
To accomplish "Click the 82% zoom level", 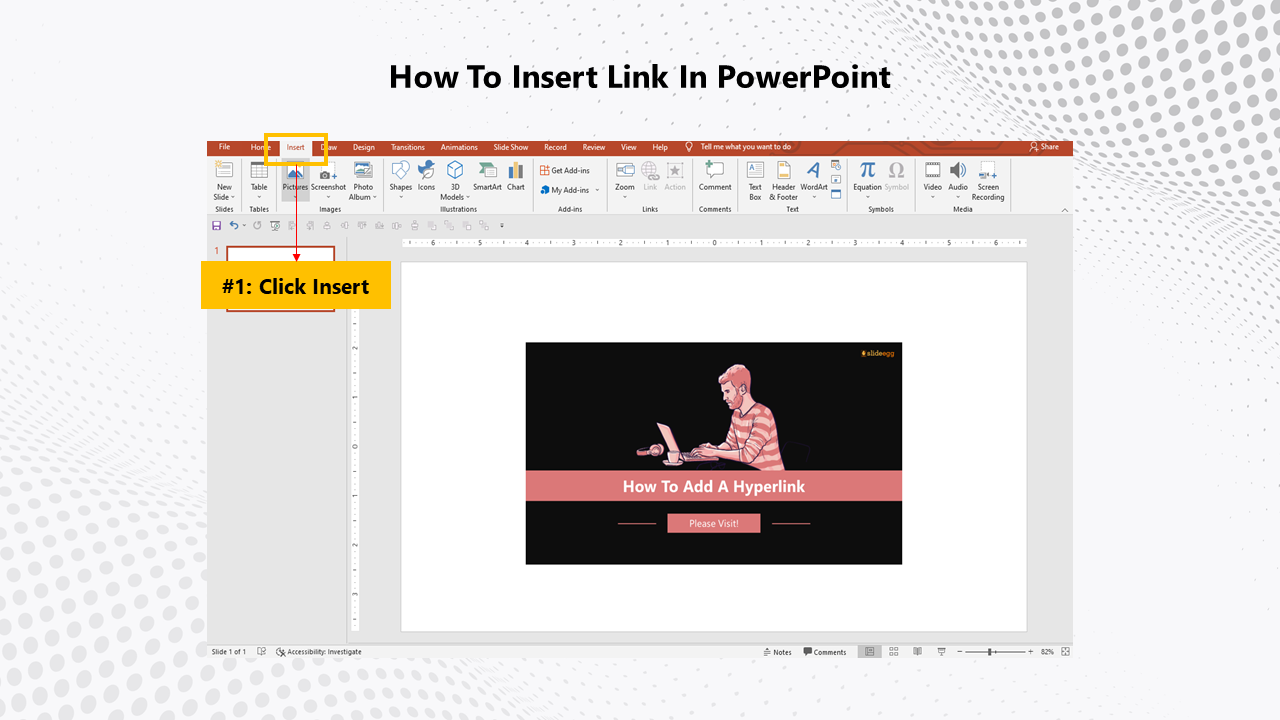I will pyautogui.click(x=1047, y=652).
